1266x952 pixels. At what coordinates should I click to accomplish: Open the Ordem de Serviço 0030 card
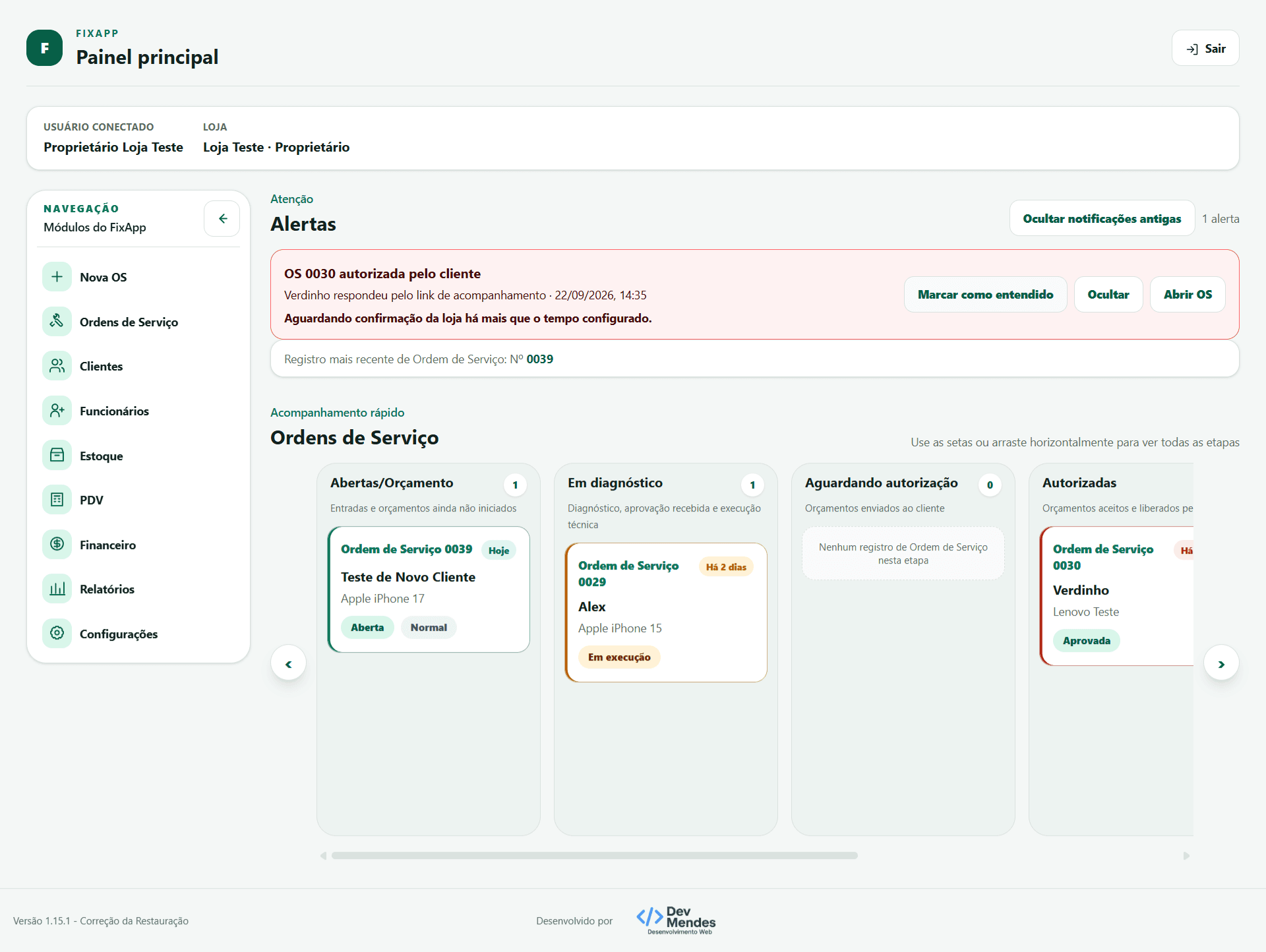[x=1117, y=596]
